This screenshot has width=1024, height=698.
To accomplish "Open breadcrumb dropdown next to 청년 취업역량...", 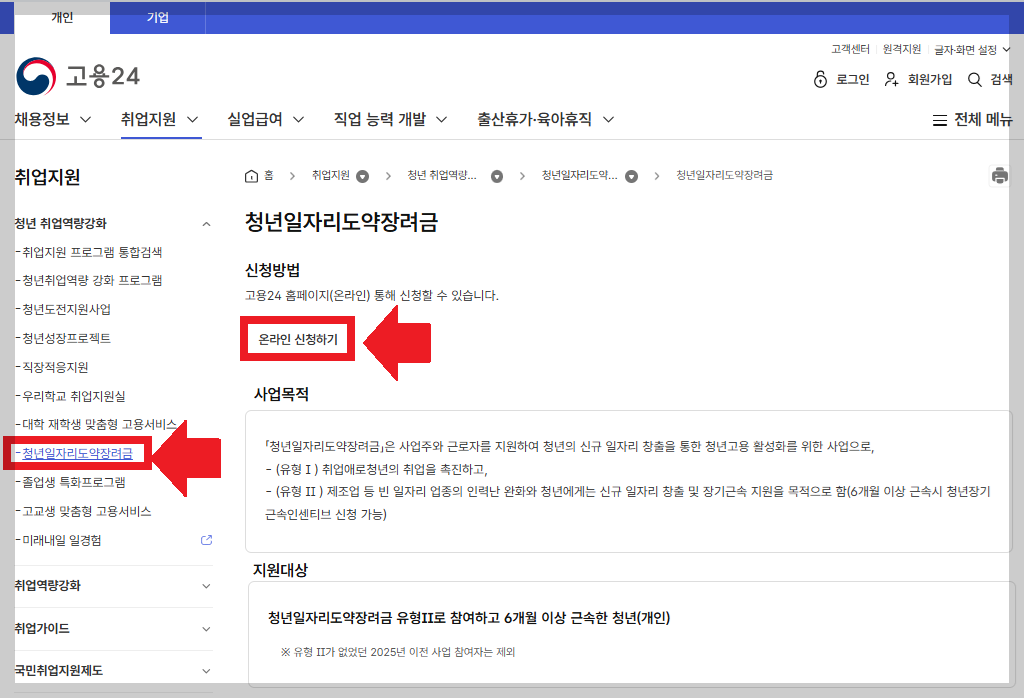I will point(497,176).
